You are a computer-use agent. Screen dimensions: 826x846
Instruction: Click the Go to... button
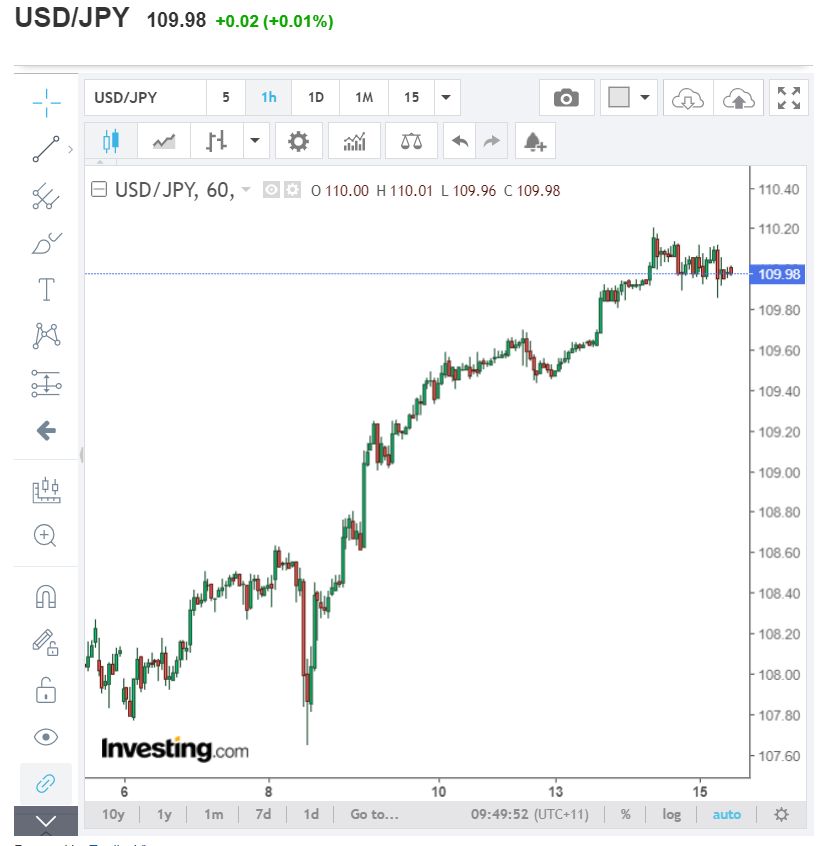[x=374, y=814]
